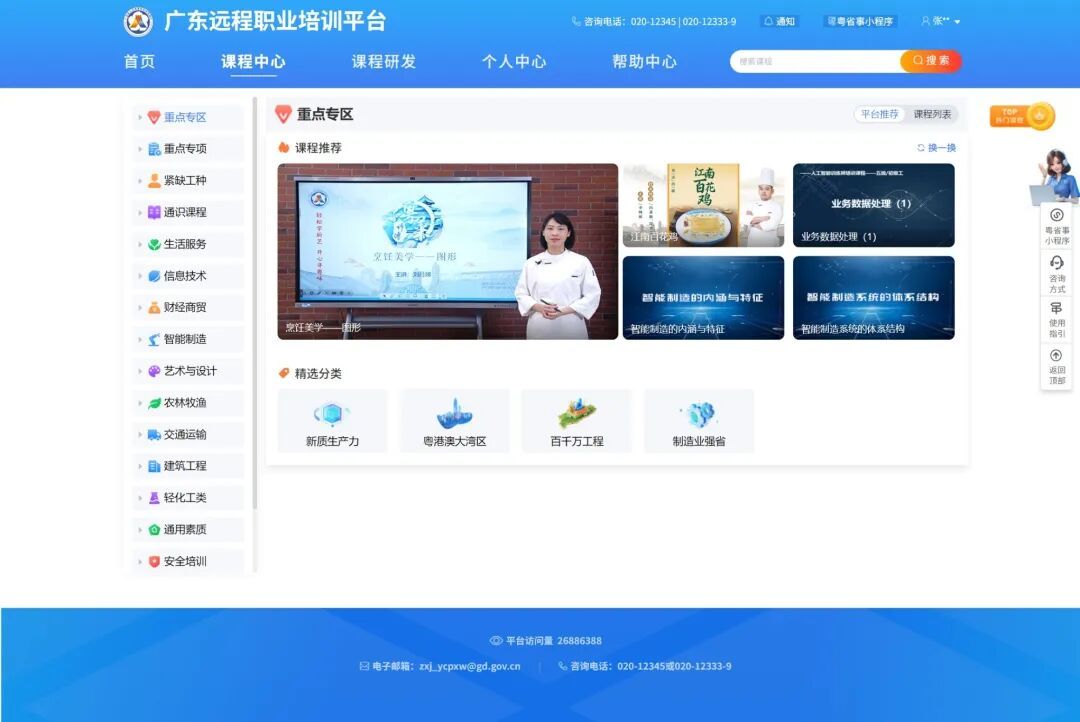Open the user account dropdown arrow

coord(957,22)
